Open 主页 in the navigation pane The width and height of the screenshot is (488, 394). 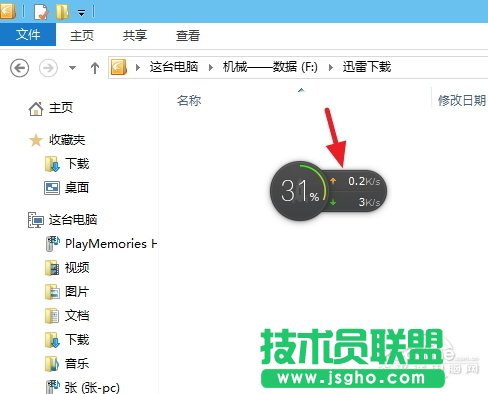pos(61,108)
